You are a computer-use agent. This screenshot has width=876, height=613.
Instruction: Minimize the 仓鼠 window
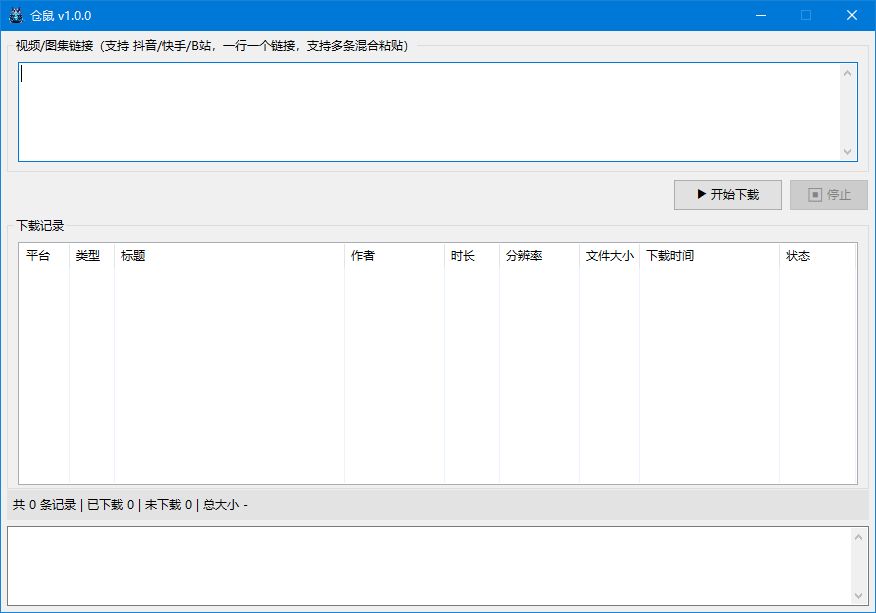click(x=760, y=15)
